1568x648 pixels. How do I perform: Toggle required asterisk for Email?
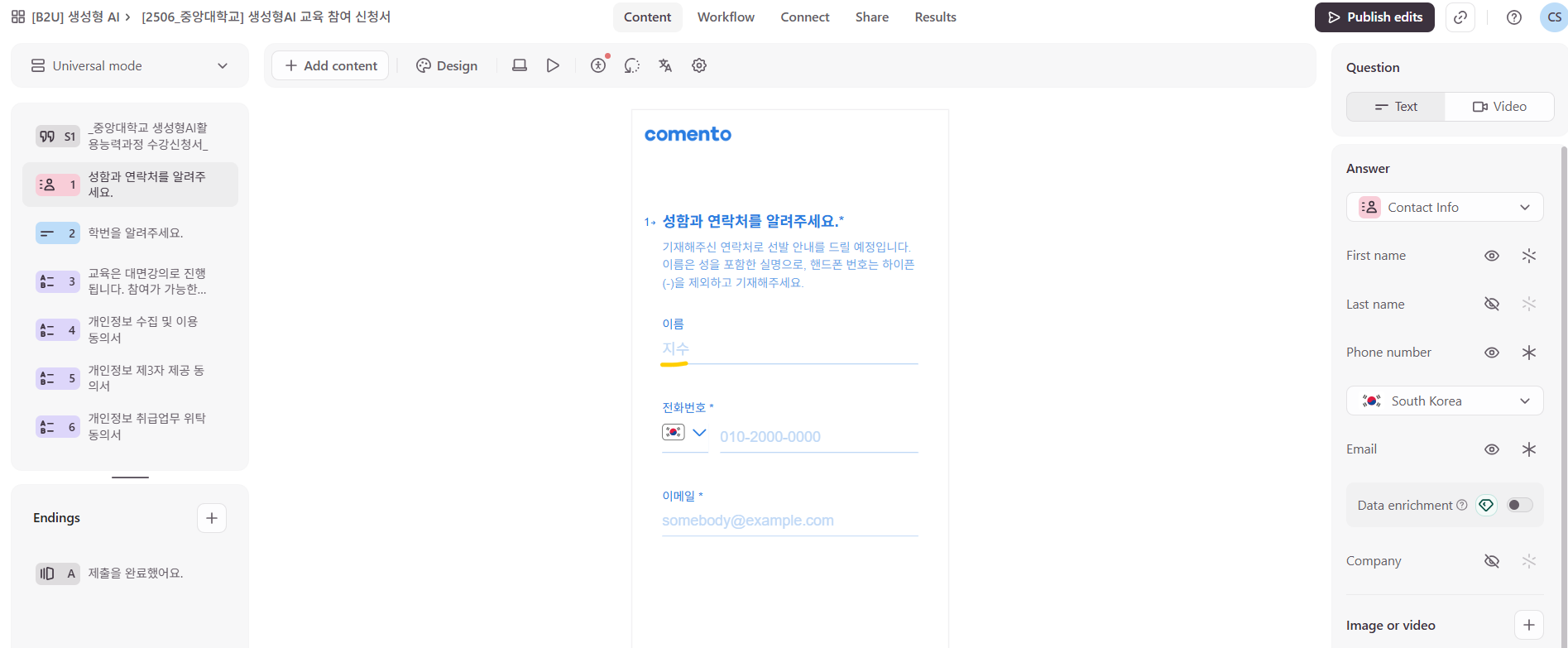1529,449
